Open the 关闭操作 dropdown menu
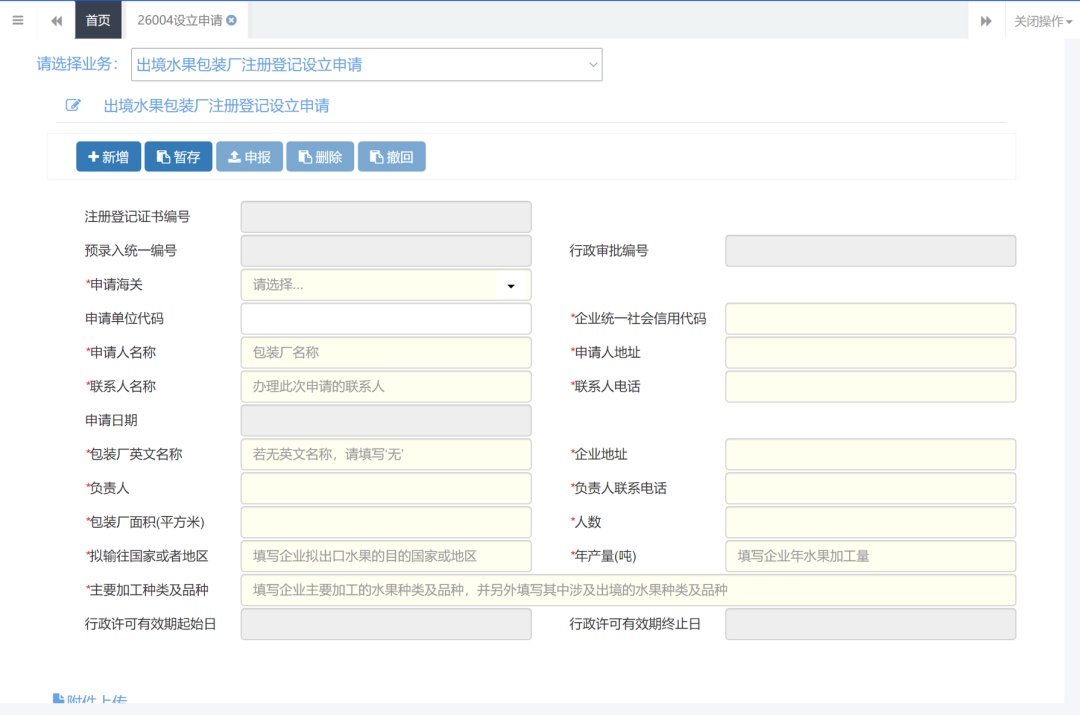The width and height of the screenshot is (1080, 715). click(x=1042, y=21)
